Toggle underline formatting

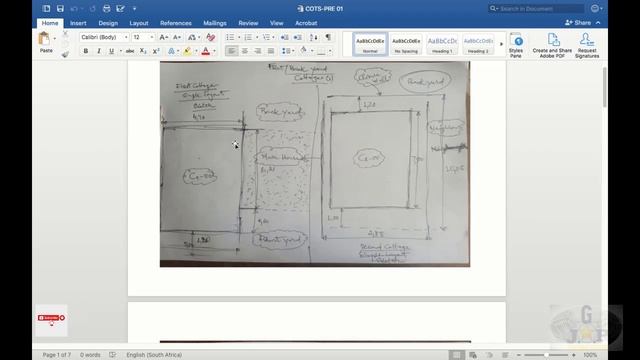[x=111, y=51]
